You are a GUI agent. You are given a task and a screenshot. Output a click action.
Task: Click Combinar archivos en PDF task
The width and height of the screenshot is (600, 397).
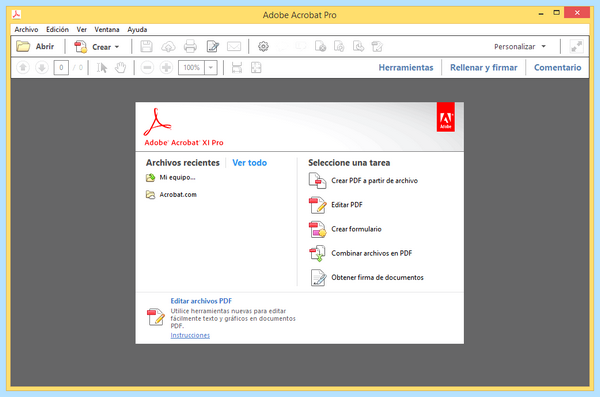coord(372,253)
